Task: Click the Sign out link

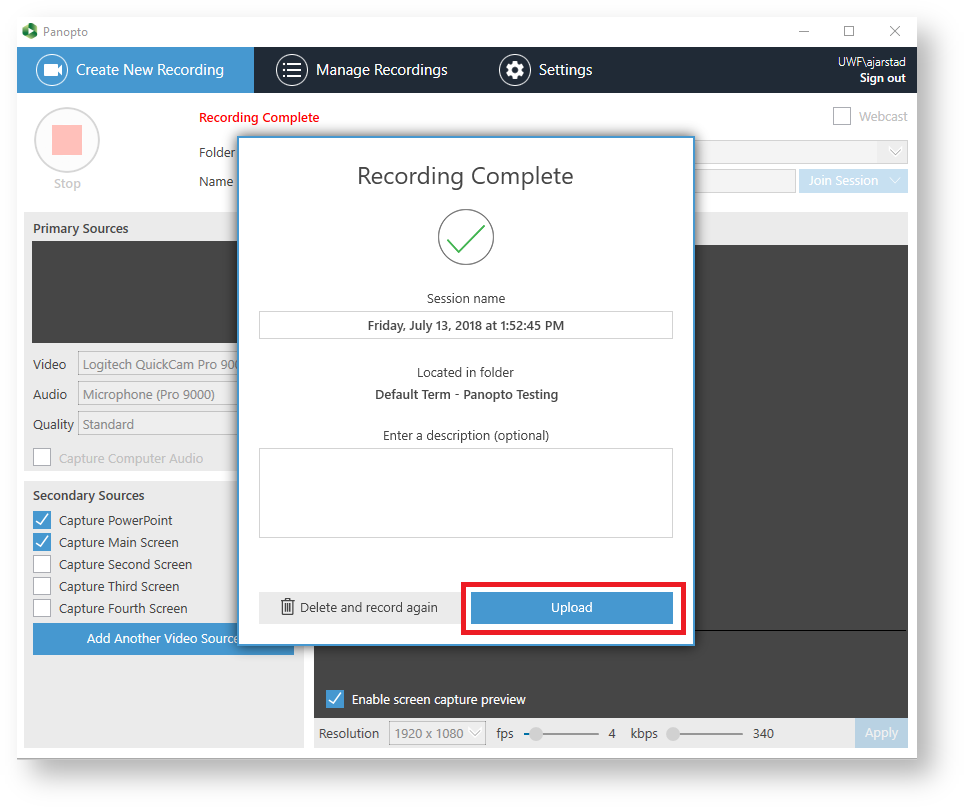Action: [883, 78]
